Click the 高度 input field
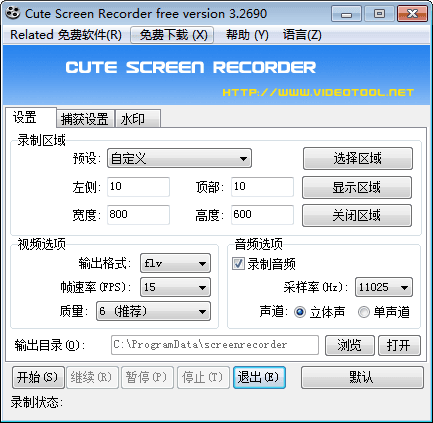The width and height of the screenshot is (433, 423). 262,214
